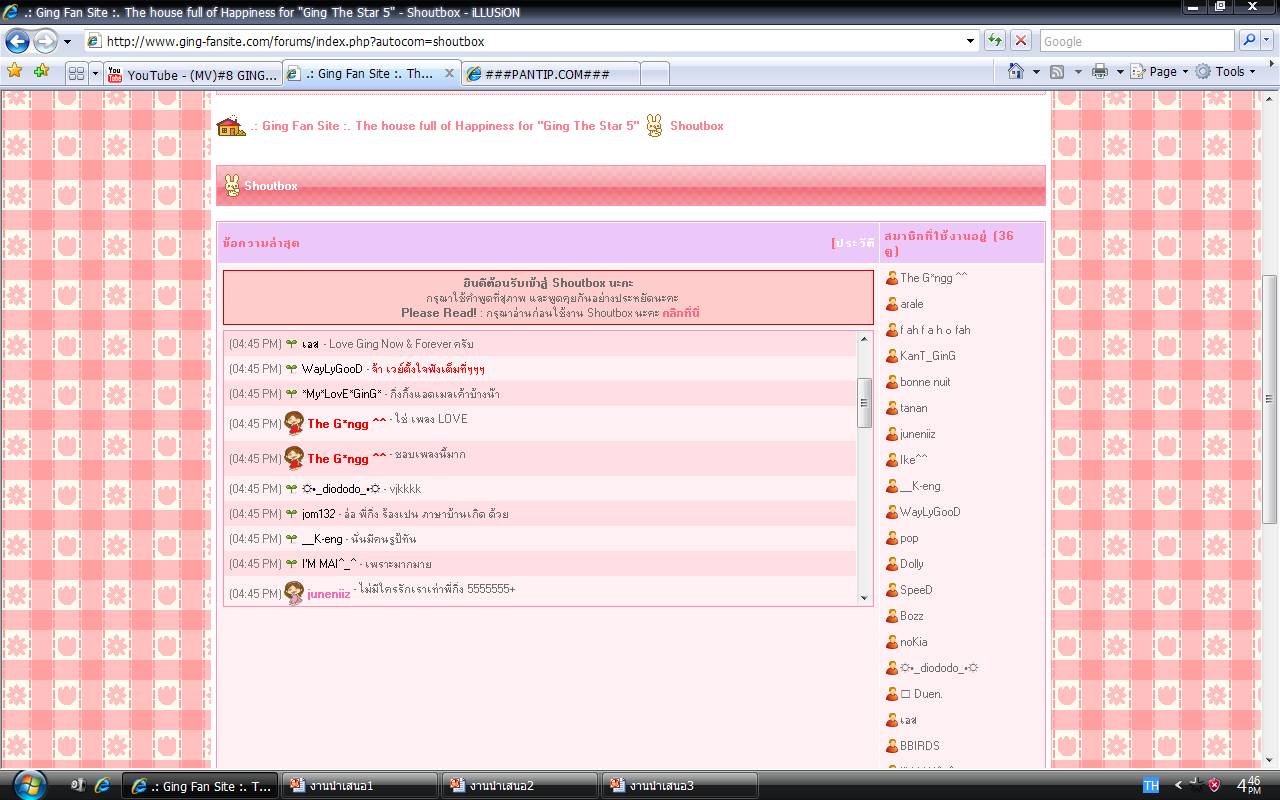Show hidden tray icons arrow
Image resolution: width=1280 pixels, height=800 pixels.
tap(1178, 786)
